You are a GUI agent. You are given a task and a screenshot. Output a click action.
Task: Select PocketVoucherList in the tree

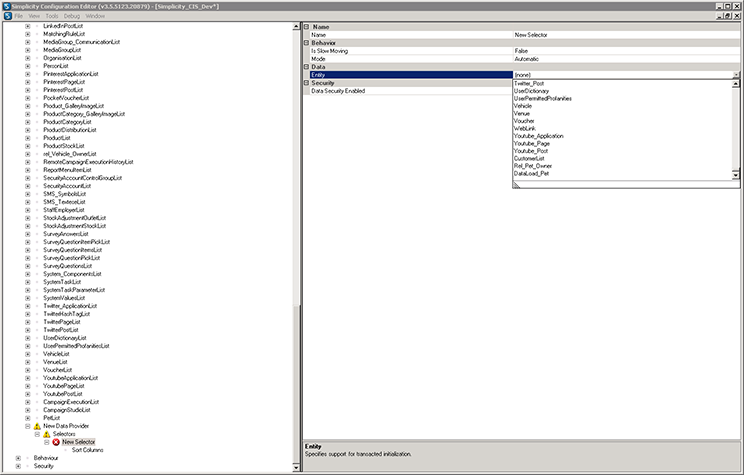coord(66,98)
